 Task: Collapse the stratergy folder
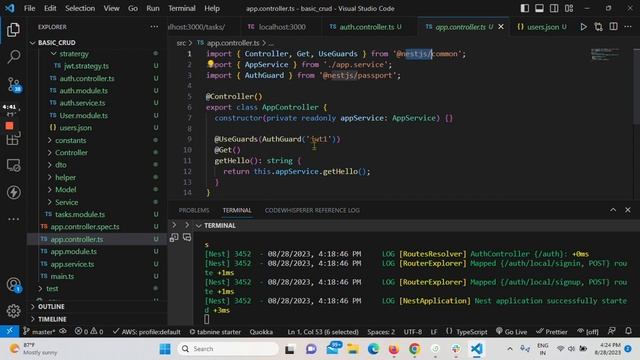pyautogui.click(x=73, y=53)
